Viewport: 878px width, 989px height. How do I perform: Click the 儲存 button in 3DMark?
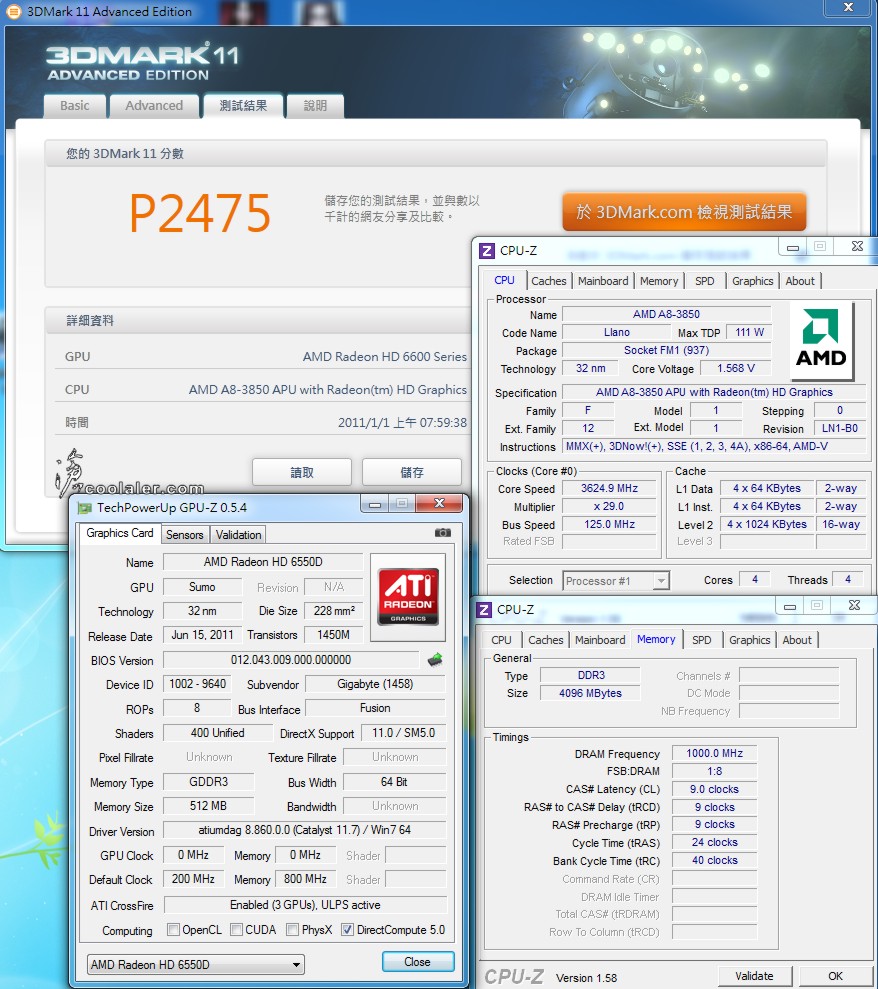(x=412, y=472)
